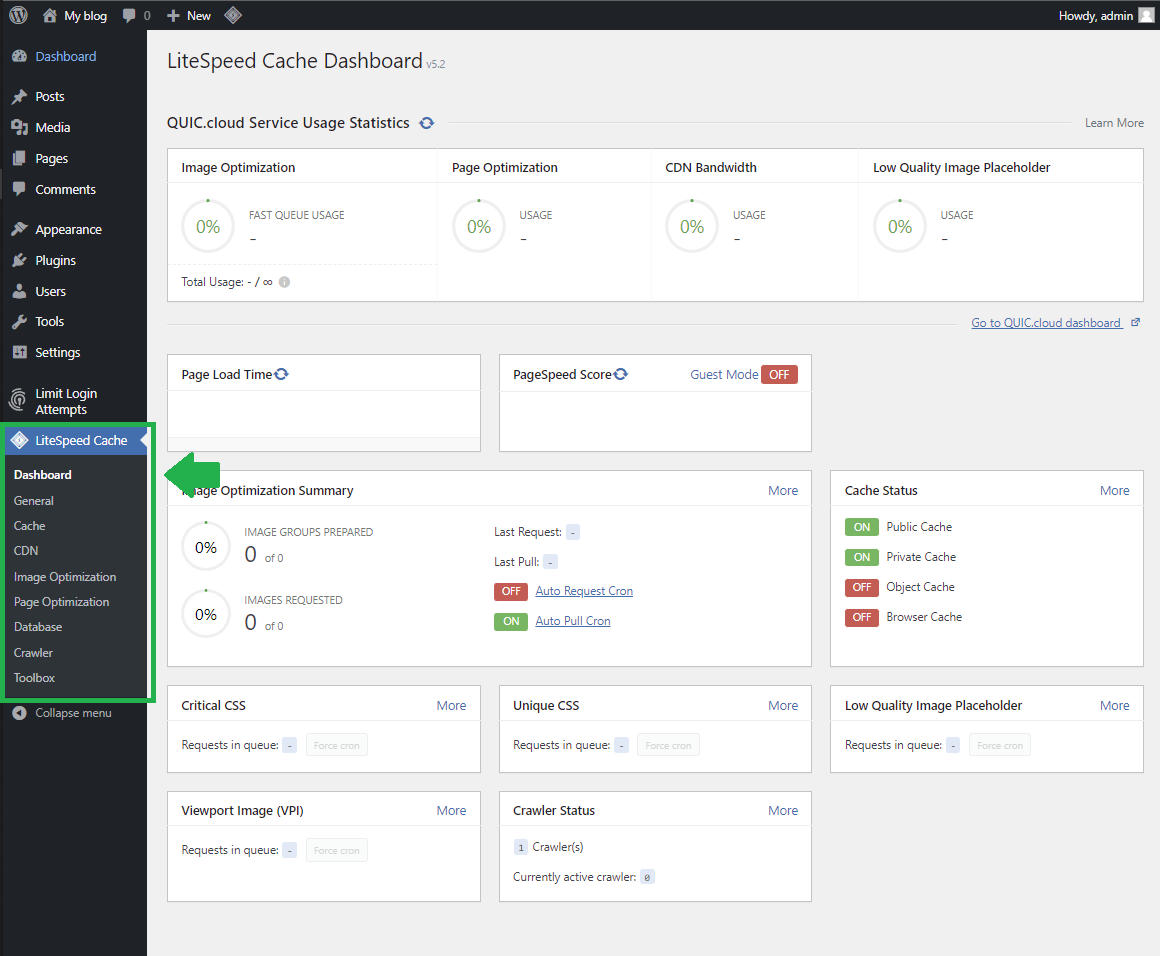Click the Tools wrench icon
The image size is (1160, 956).
[20, 322]
